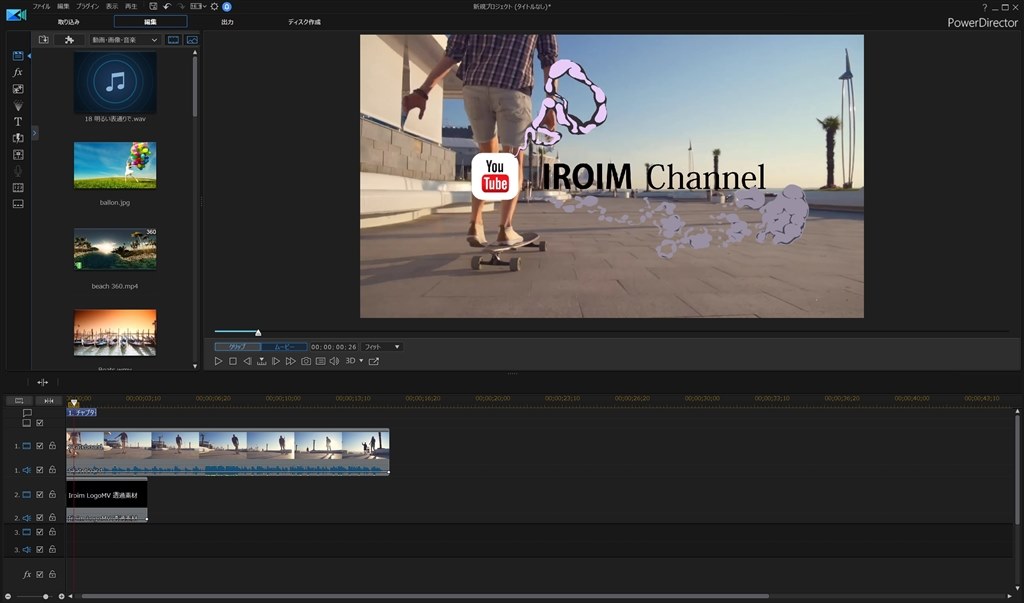The width and height of the screenshot is (1024, 603).
Task: Toggle audio track 2 enable checkbox
Action: click(x=40, y=517)
